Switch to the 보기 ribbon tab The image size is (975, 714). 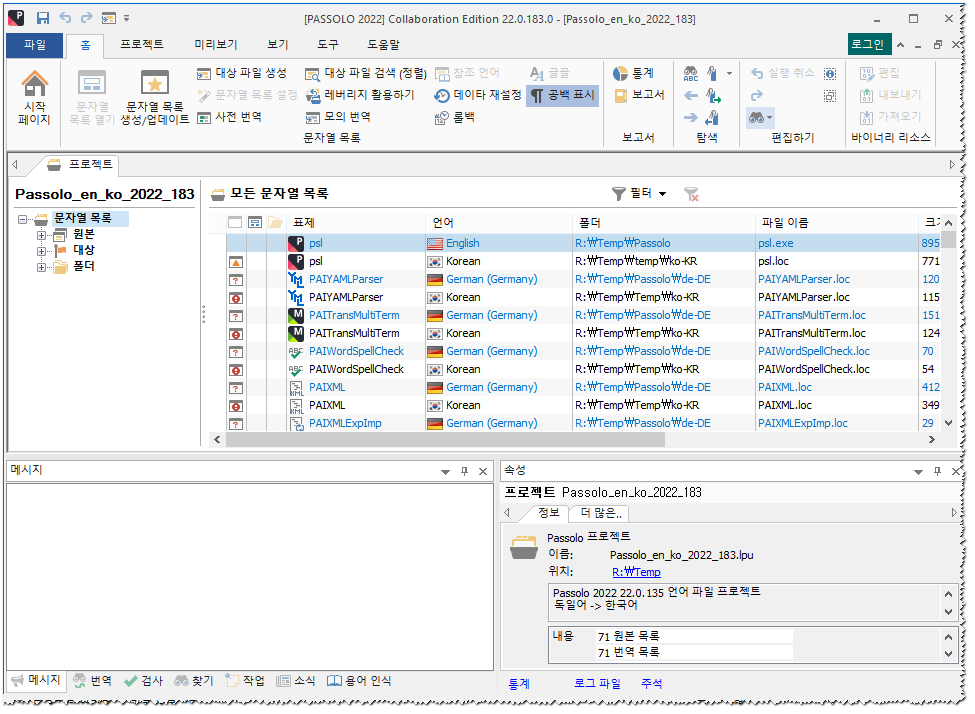click(278, 45)
